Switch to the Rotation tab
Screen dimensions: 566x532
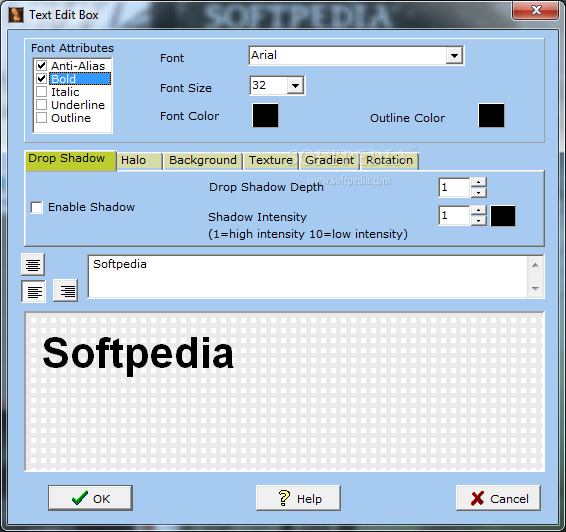tap(389, 161)
